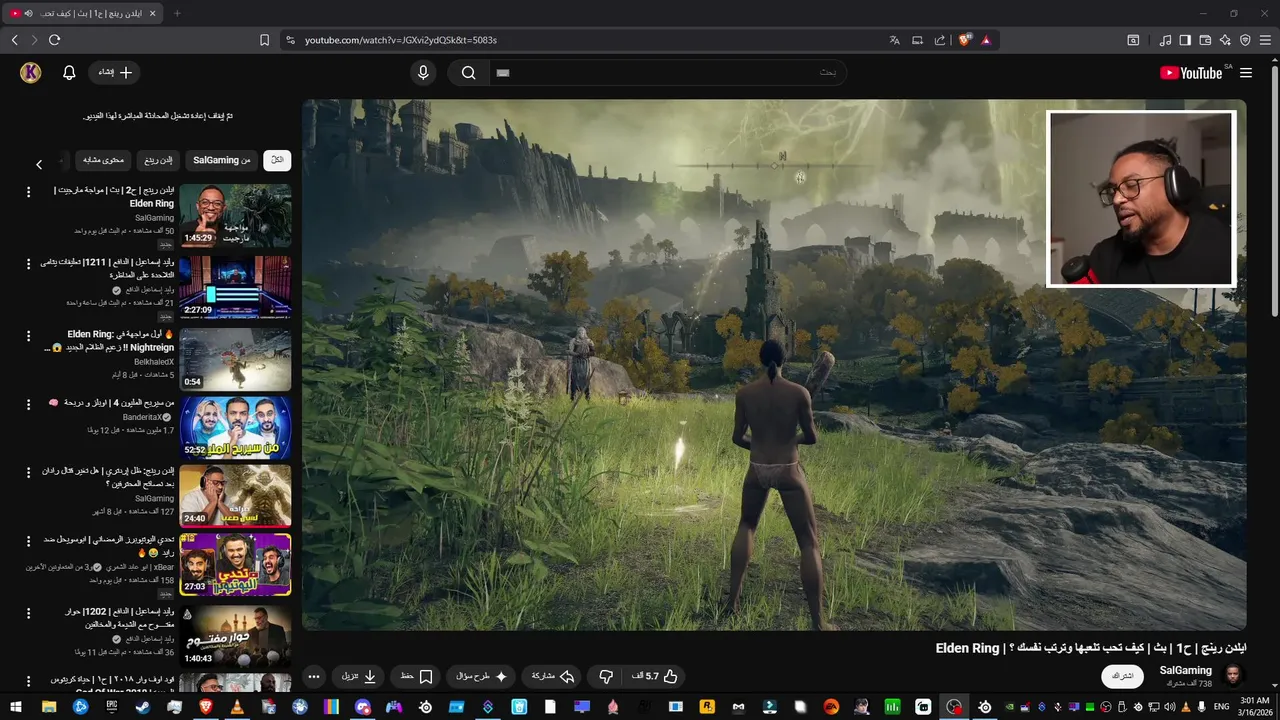1280x720 pixels.
Task: Select the إلدن رينغ filter chip
Action: [158, 160]
